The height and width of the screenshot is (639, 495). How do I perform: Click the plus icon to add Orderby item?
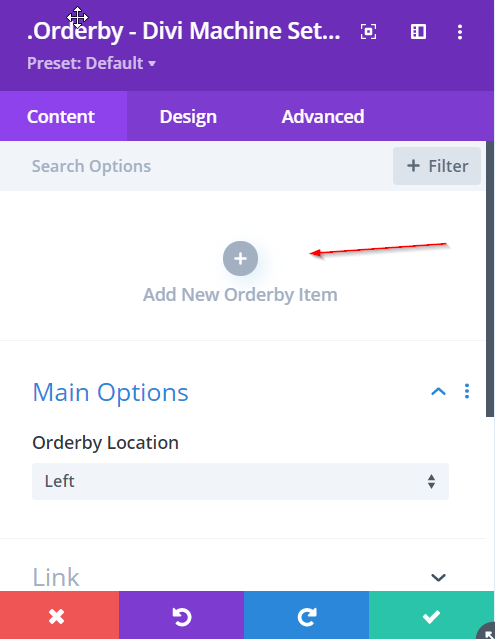[x=240, y=258]
